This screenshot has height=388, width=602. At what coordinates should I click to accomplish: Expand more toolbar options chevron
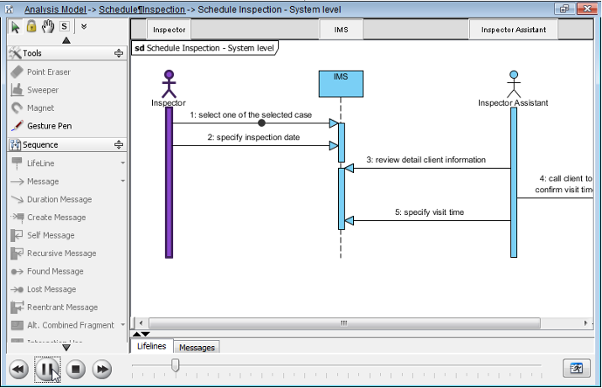[x=84, y=26]
